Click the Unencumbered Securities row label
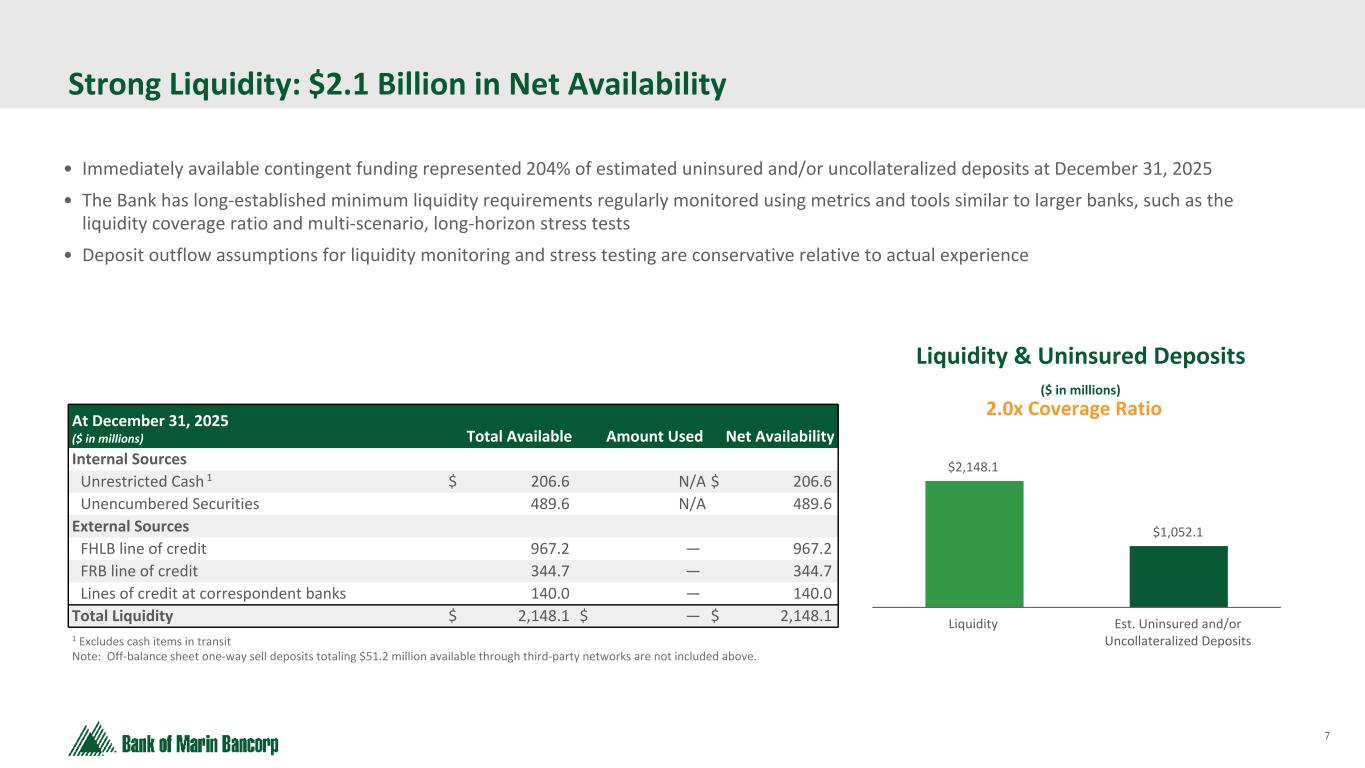The image size is (1365, 768). (170, 504)
